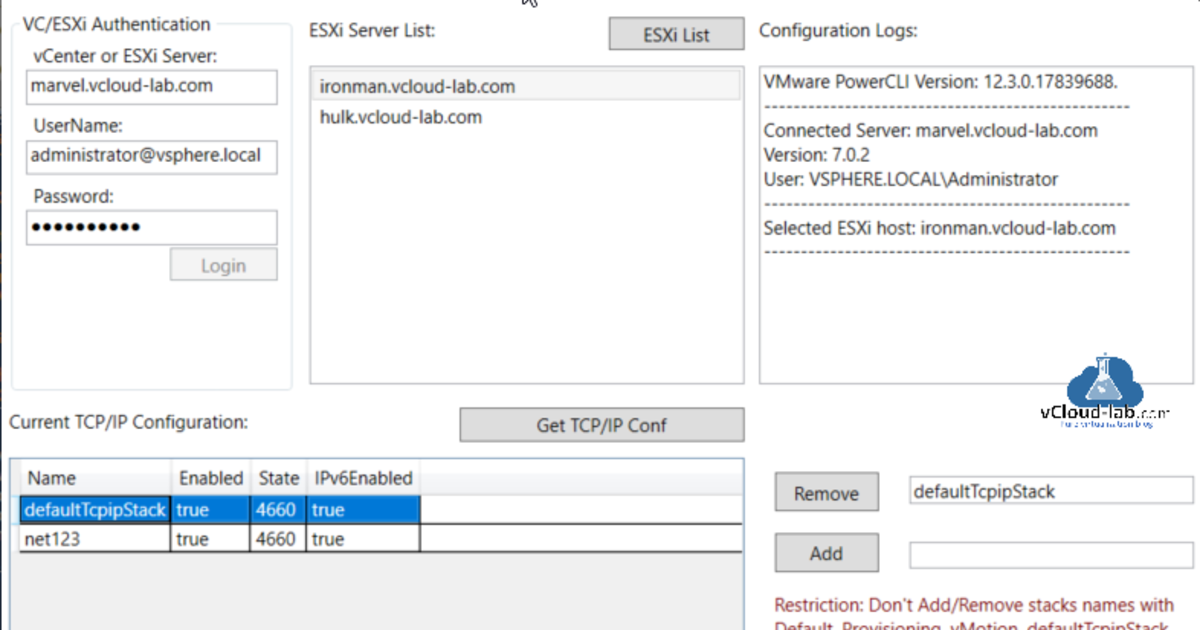The width and height of the screenshot is (1200, 630).
Task: Click the Remove button
Action: [x=826, y=493]
